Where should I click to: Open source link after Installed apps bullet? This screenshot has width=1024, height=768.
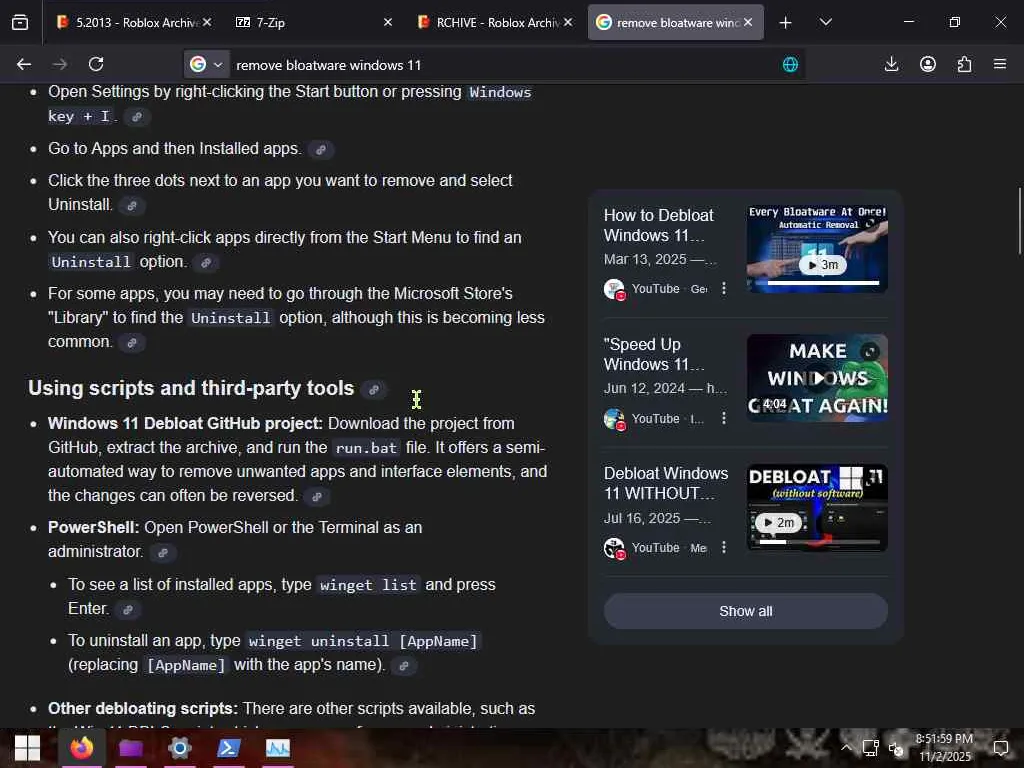321,150
